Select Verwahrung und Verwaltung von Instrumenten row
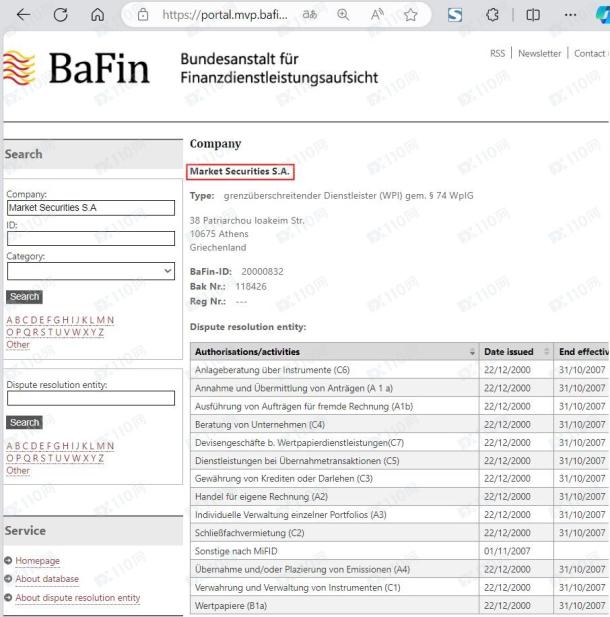 (399, 587)
